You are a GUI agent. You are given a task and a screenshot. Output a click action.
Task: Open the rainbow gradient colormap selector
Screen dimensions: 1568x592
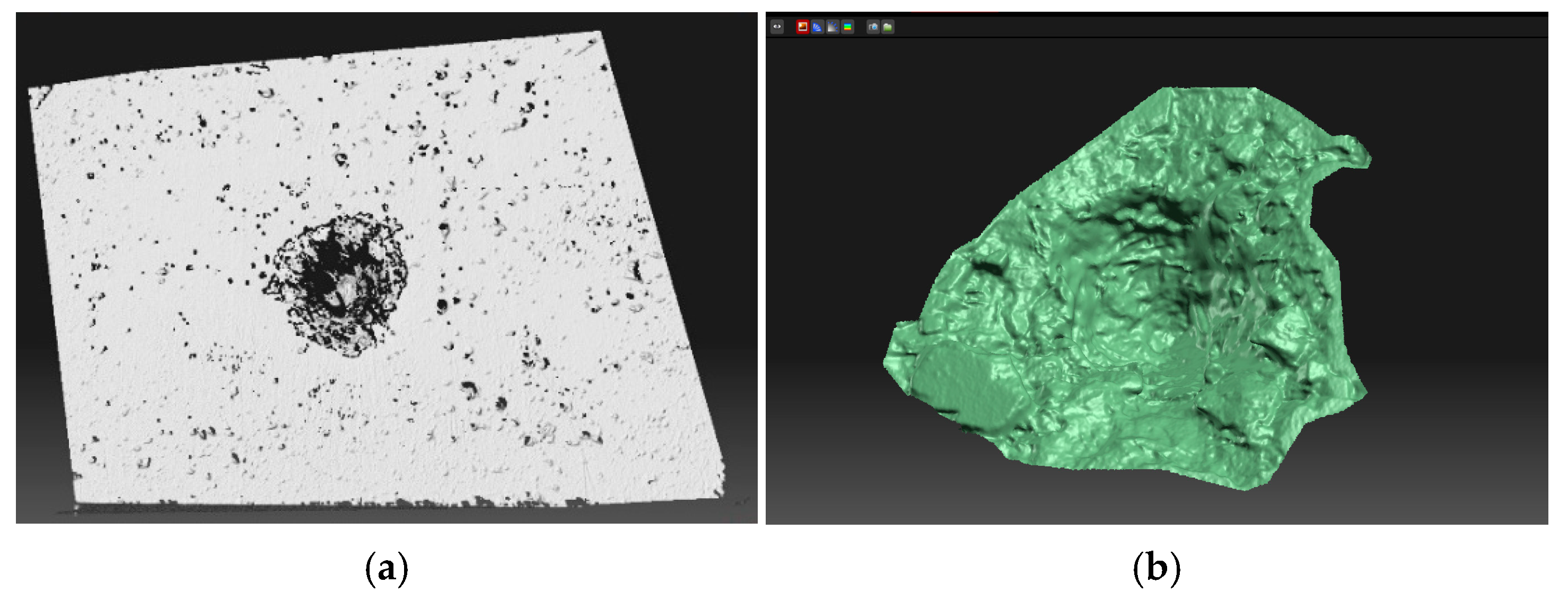pyautogui.click(x=848, y=26)
